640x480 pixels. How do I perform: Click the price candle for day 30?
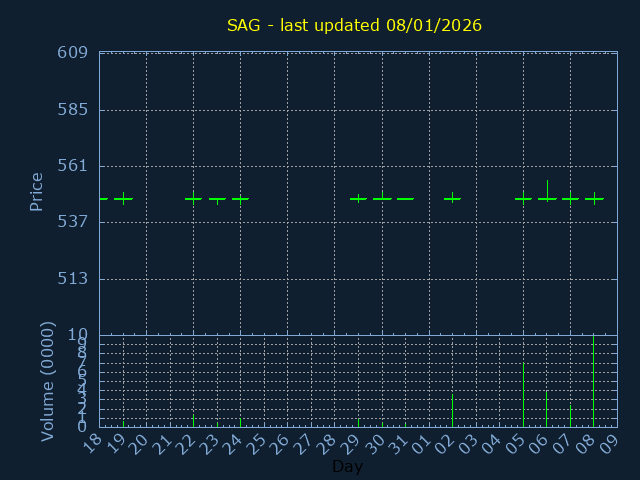click(x=382, y=197)
